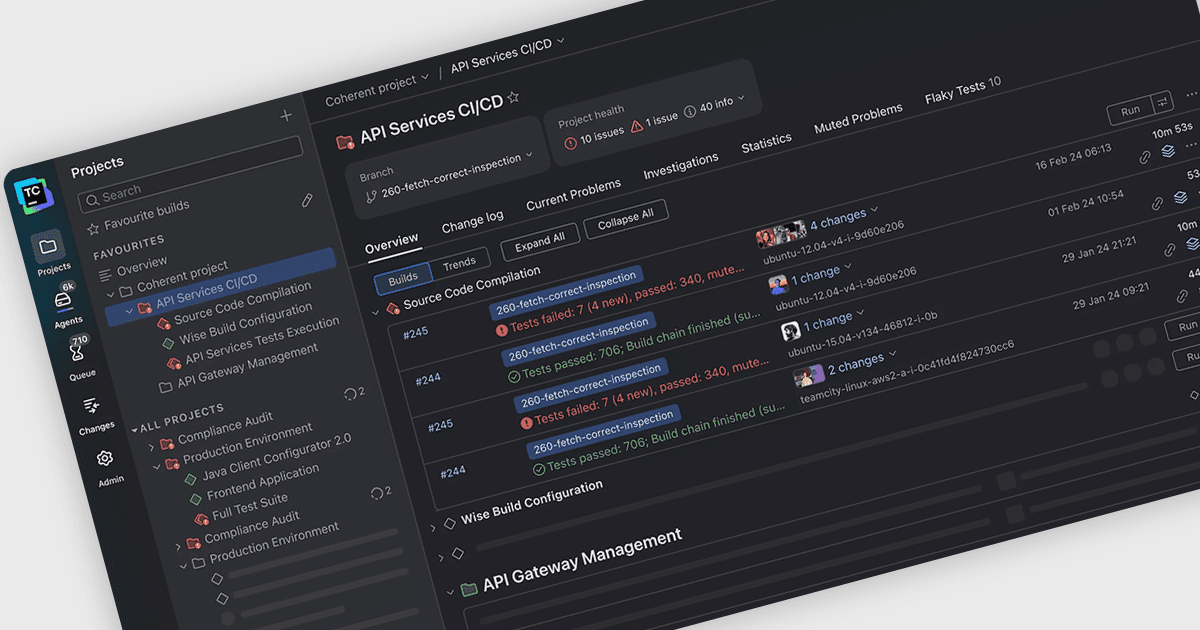The width and height of the screenshot is (1200, 630).
Task: Collapse the Coherent project tree node
Action: click(x=111, y=296)
